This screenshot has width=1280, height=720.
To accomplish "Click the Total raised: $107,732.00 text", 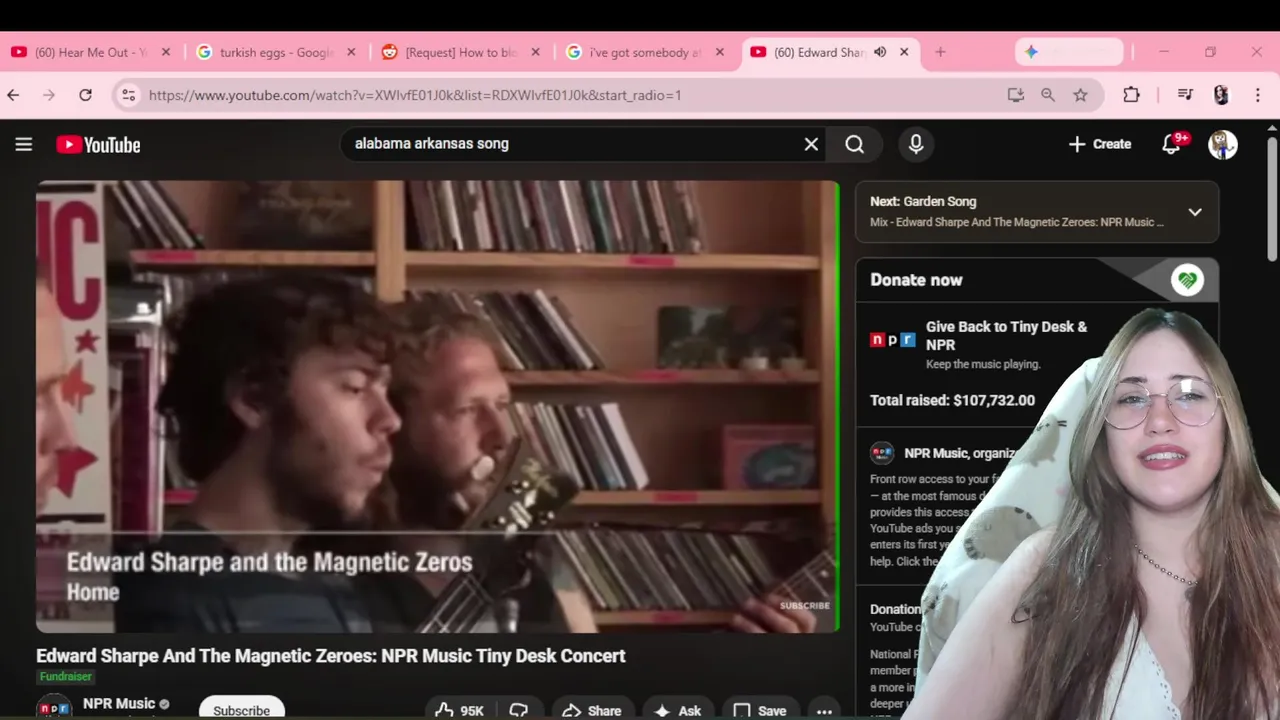I will pos(952,400).
